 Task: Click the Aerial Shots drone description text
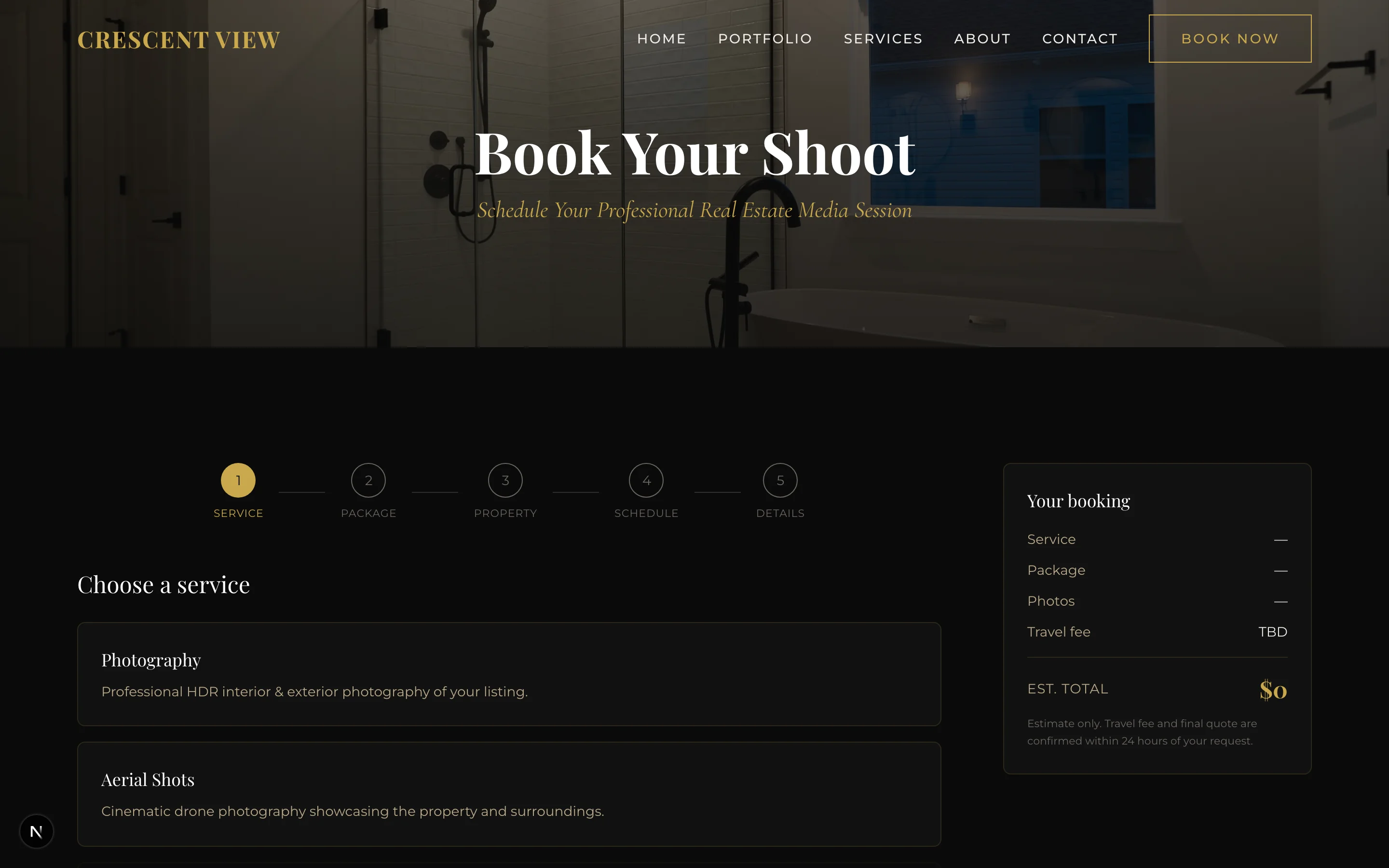[353, 811]
